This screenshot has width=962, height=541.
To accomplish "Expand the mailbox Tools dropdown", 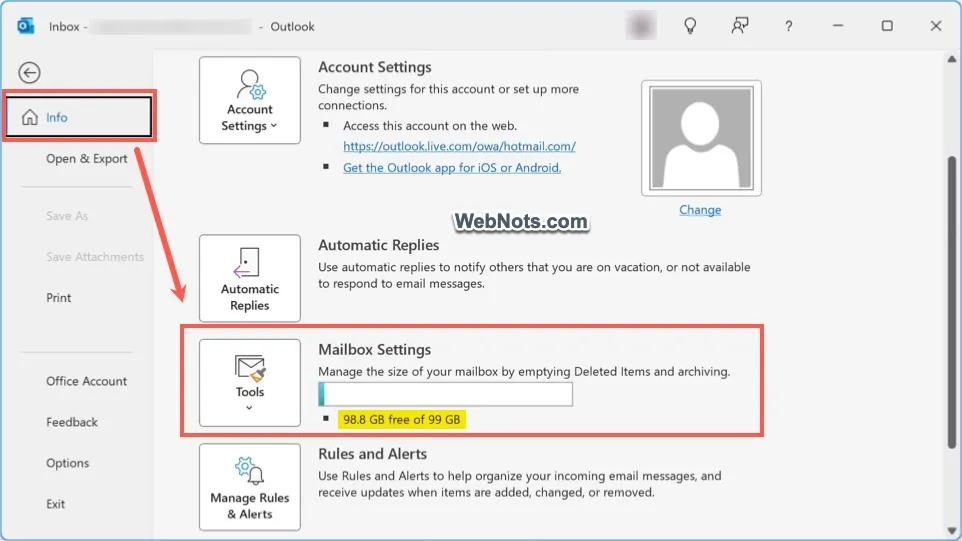I will tap(250, 383).
